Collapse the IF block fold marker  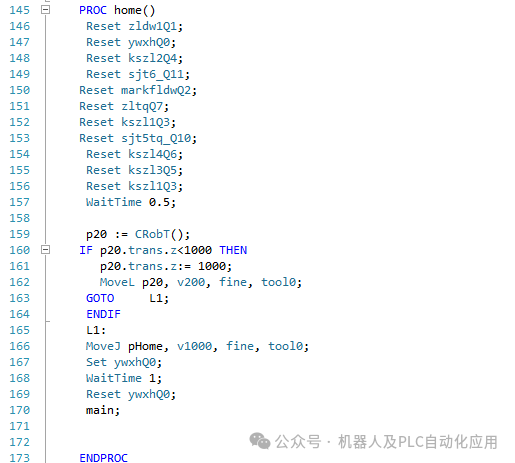[x=45, y=250]
